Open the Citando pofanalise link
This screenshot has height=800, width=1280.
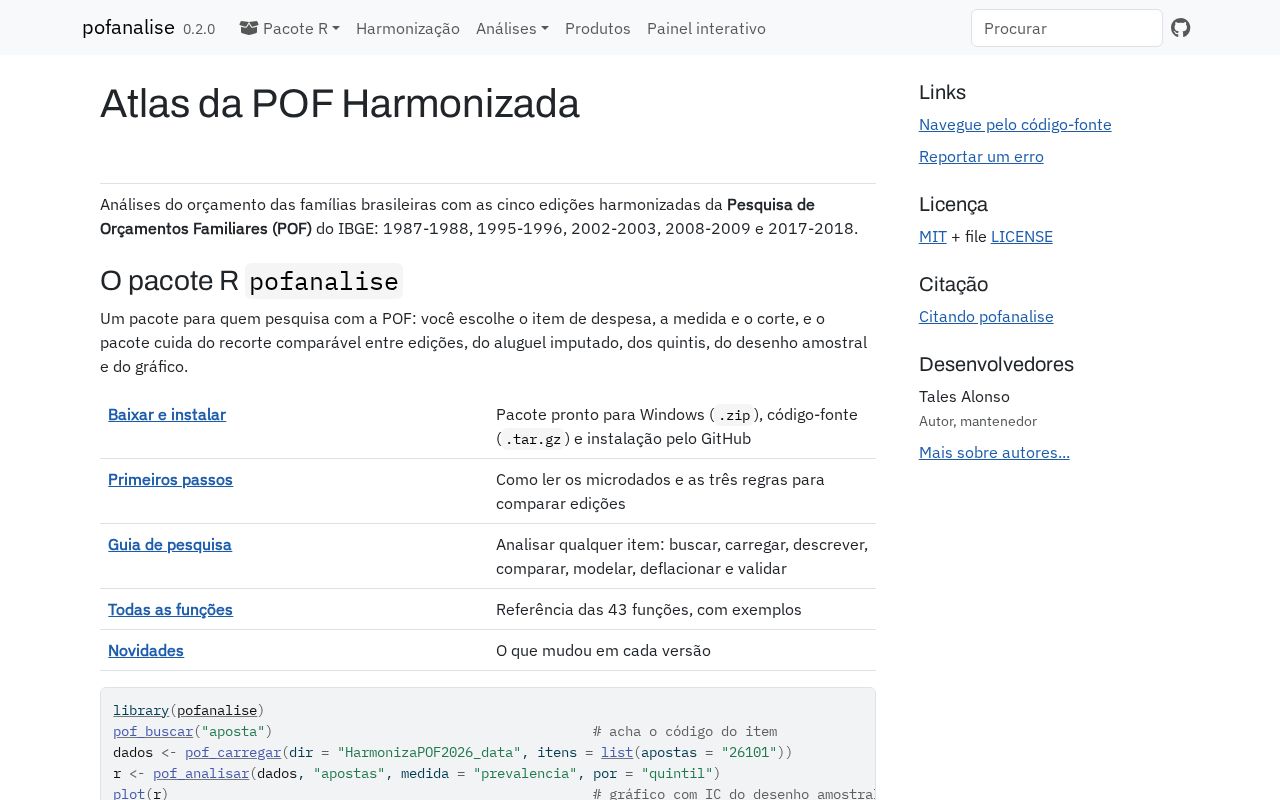coord(986,316)
